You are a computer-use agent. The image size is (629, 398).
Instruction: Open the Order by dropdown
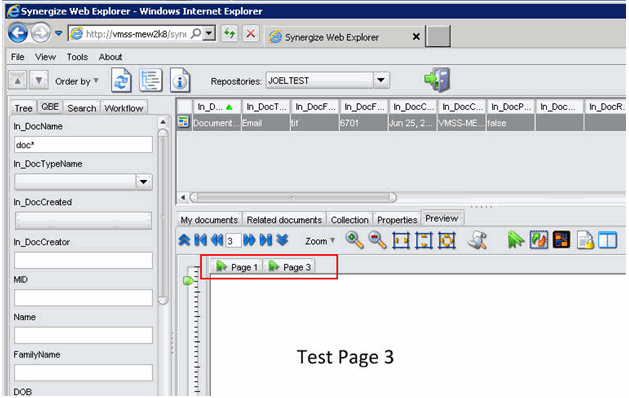click(77, 81)
